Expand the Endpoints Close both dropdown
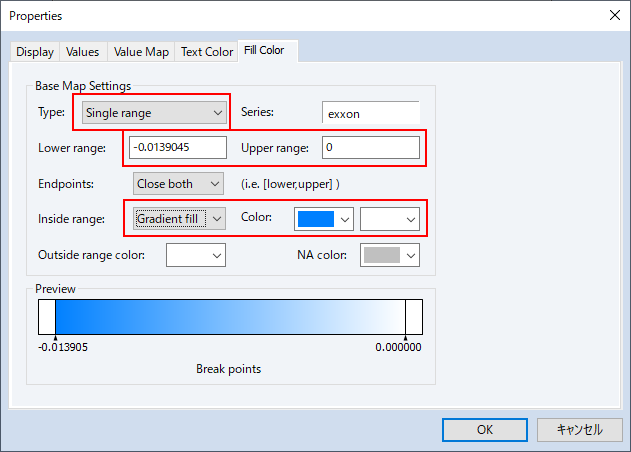Viewport: 631px width, 452px height. click(179, 184)
